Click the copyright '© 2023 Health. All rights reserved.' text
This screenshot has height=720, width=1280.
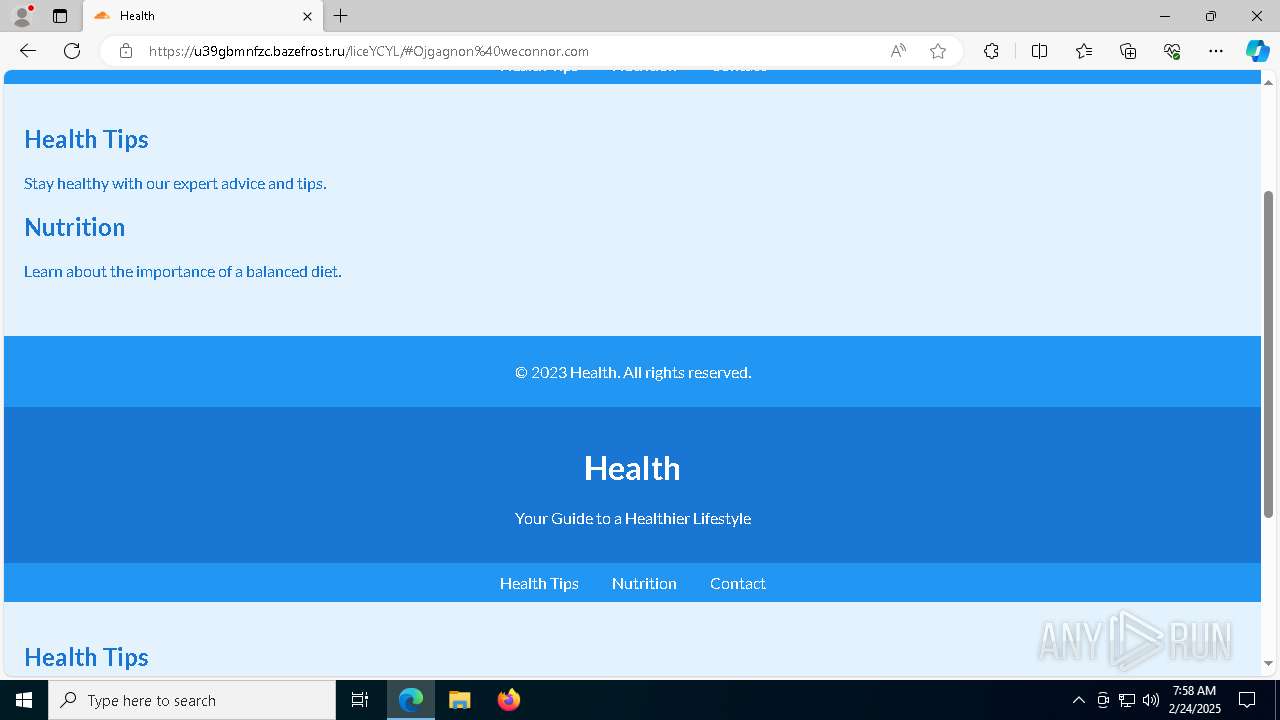pyautogui.click(x=633, y=372)
